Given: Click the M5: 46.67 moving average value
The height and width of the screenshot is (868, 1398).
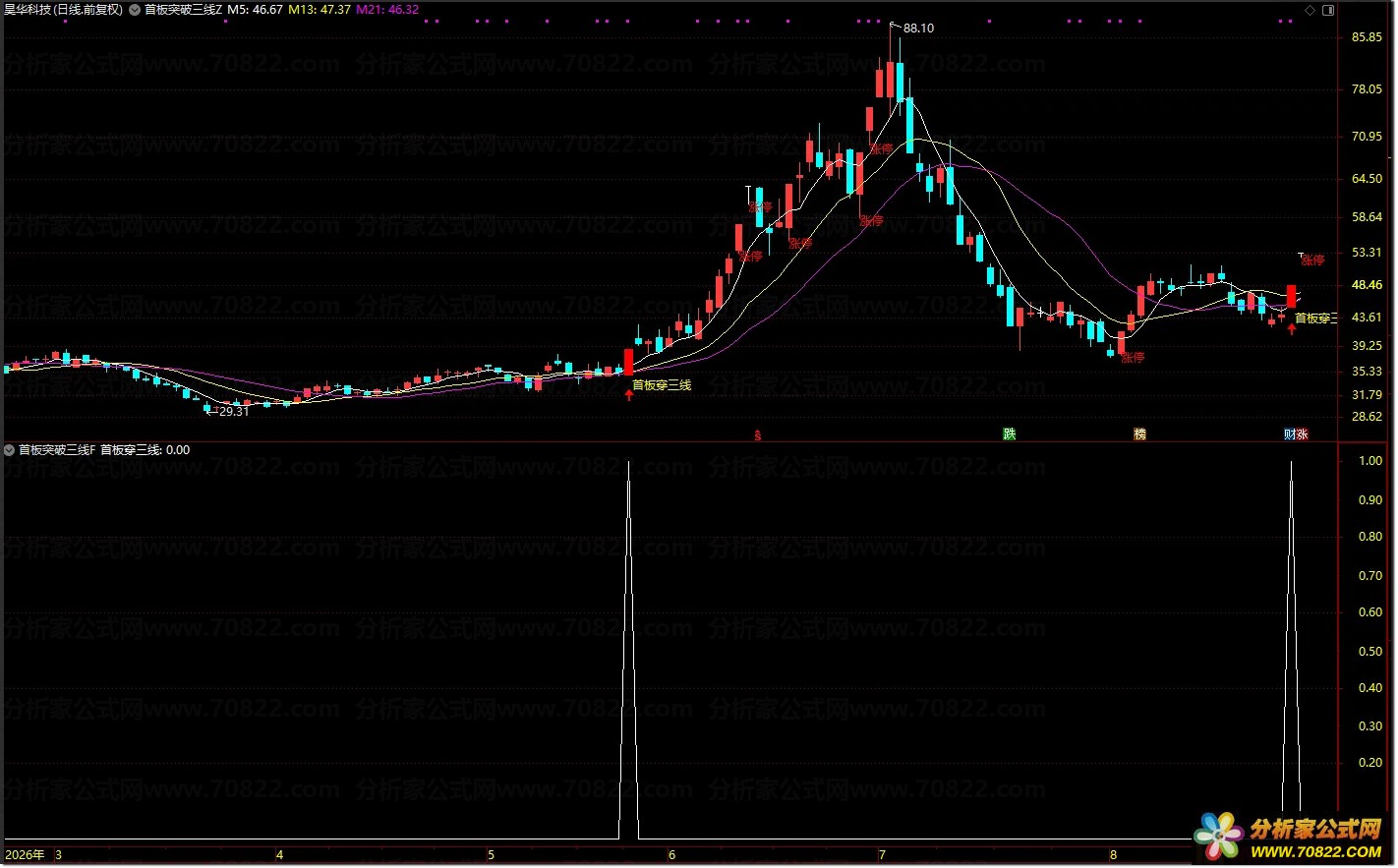Looking at the screenshot, I should (255, 10).
